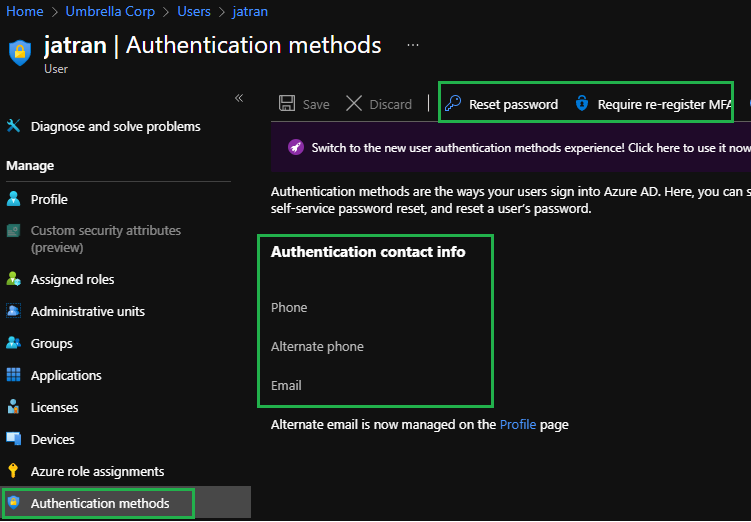Follow the Profile link in alternate email note
This screenshot has height=522, width=751.
[x=518, y=424]
